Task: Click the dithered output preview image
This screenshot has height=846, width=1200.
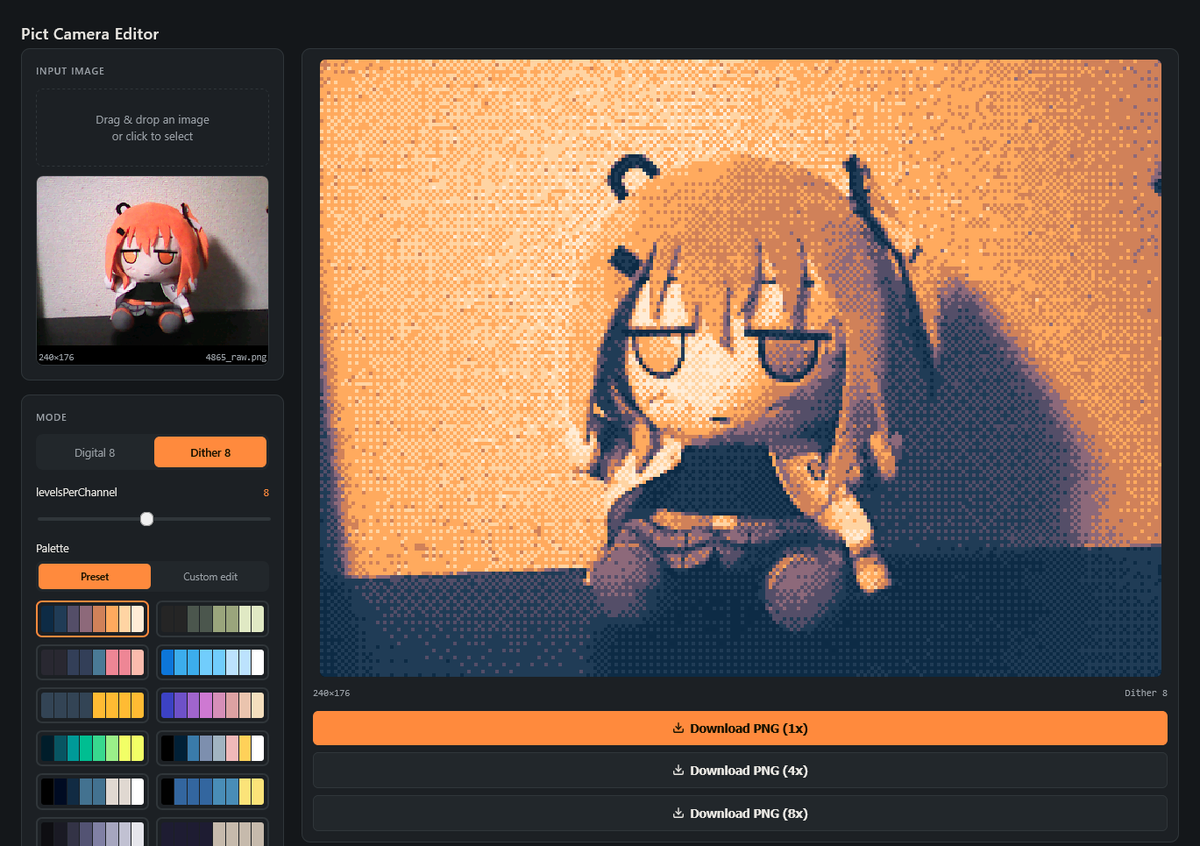Action: [740, 368]
